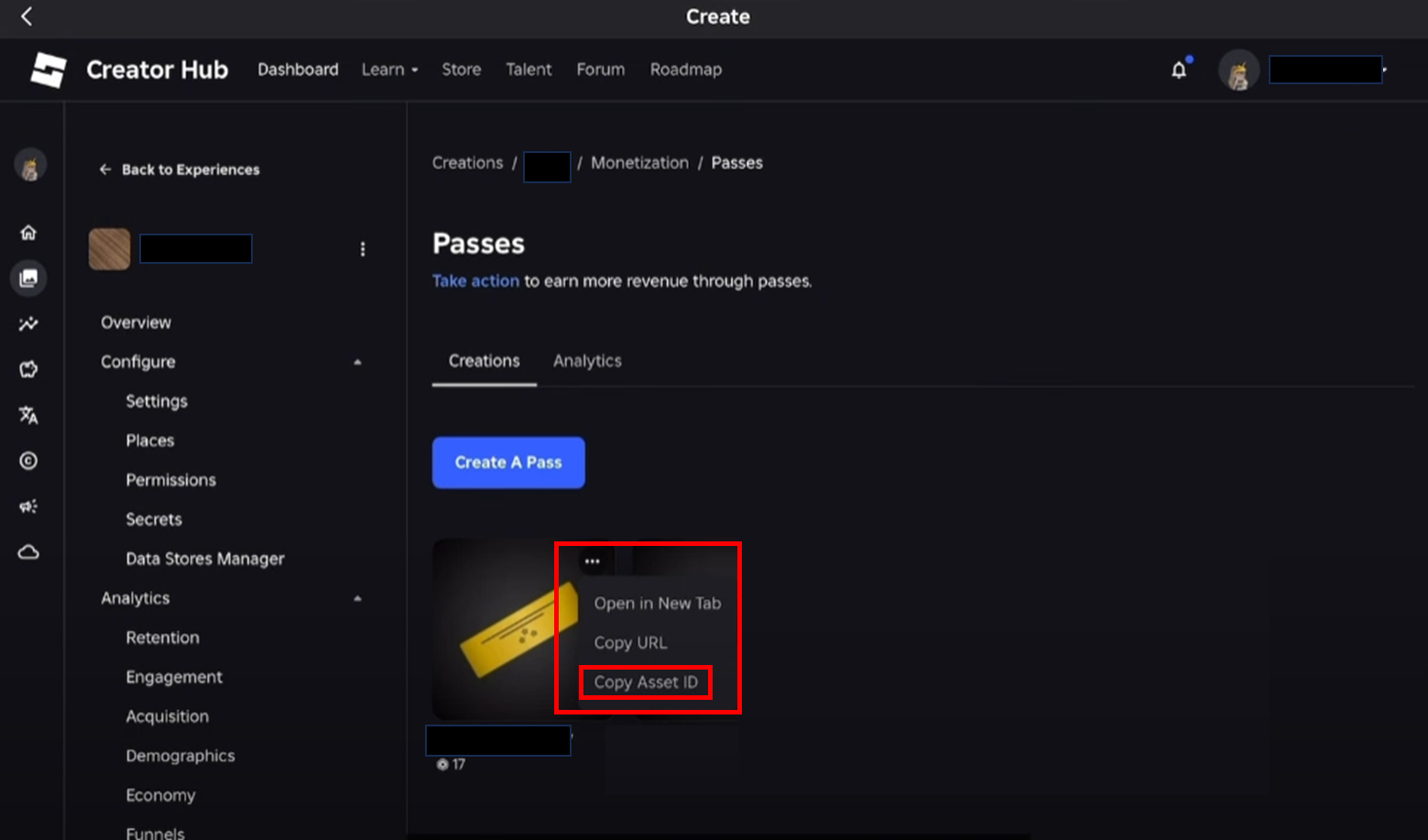Screen dimensions: 1428x840
Task: Open Demographics analytics
Action: coord(180,756)
